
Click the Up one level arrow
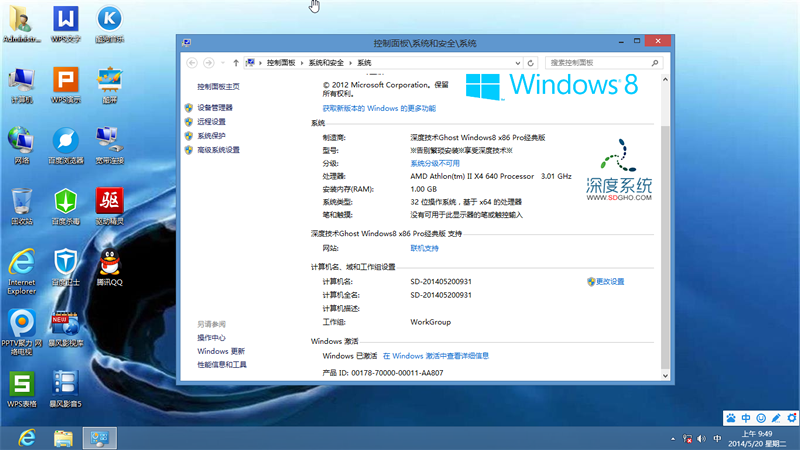click(236, 63)
